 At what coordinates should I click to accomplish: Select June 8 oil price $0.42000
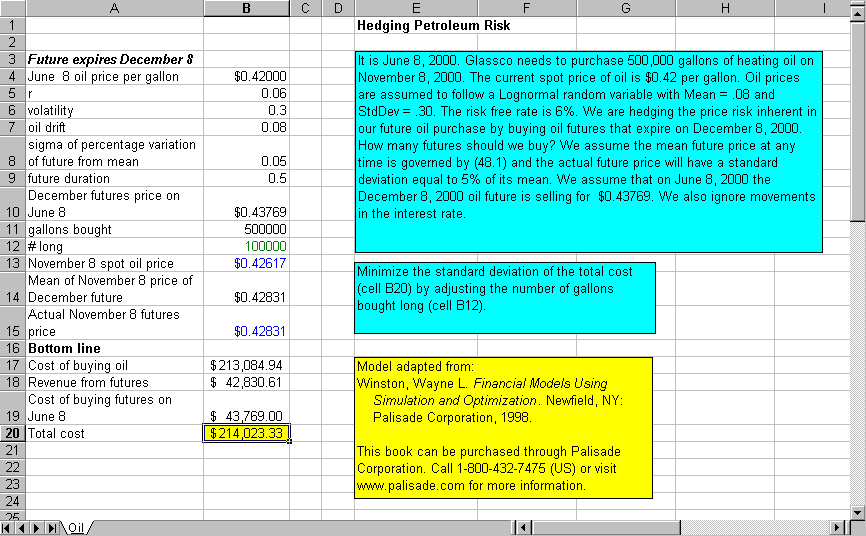[246, 76]
